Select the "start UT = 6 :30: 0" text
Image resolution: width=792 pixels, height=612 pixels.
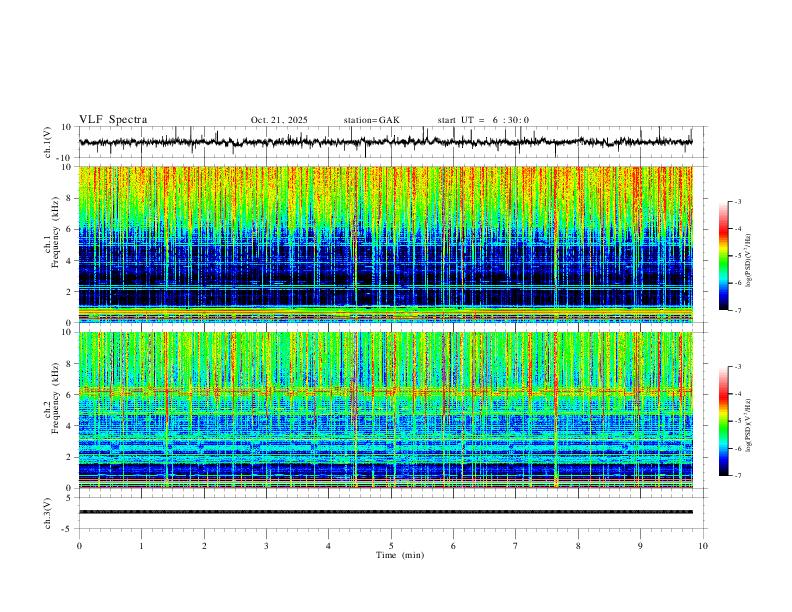(483, 120)
